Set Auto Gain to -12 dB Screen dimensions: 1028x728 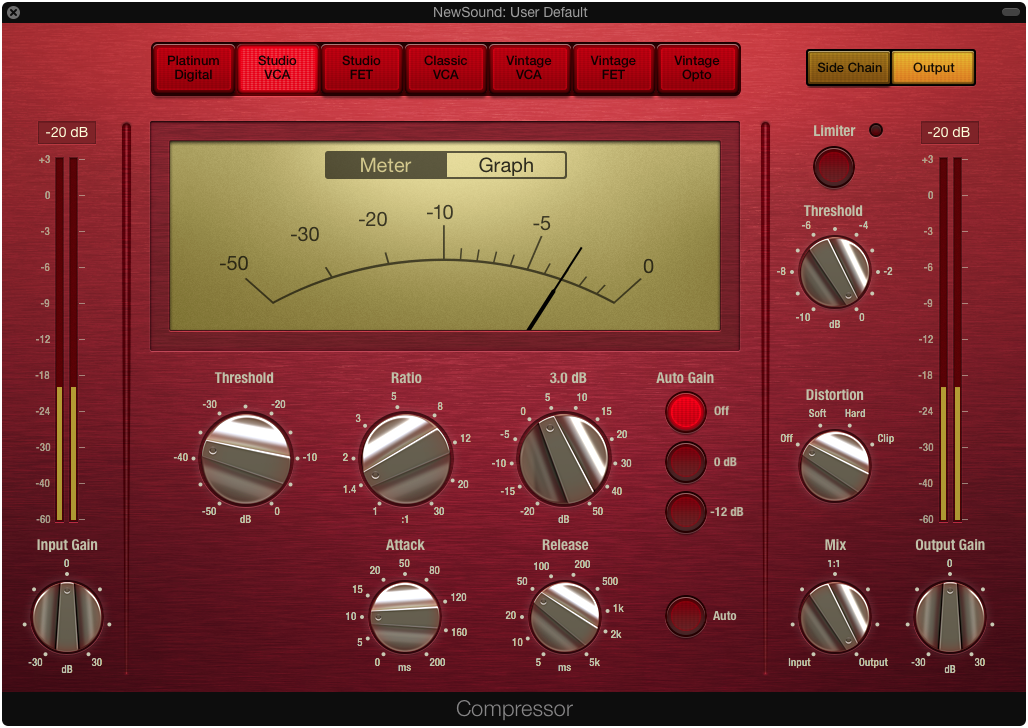[x=686, y=512]
